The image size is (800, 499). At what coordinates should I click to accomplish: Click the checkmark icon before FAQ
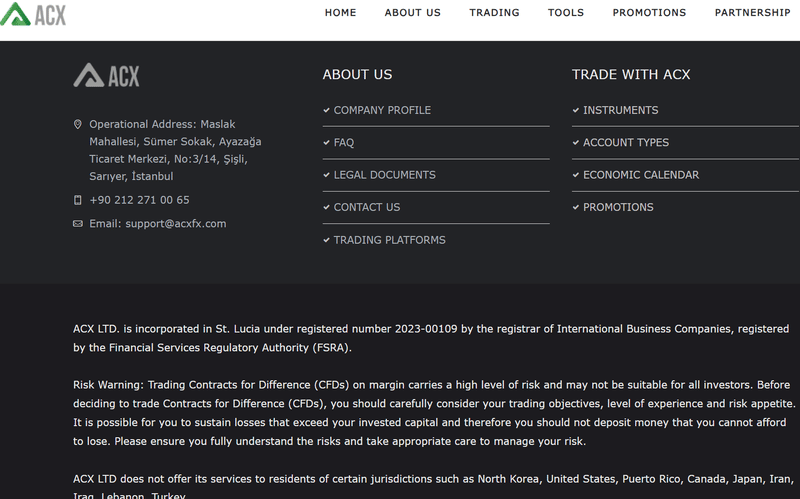(x=327, y=142)
